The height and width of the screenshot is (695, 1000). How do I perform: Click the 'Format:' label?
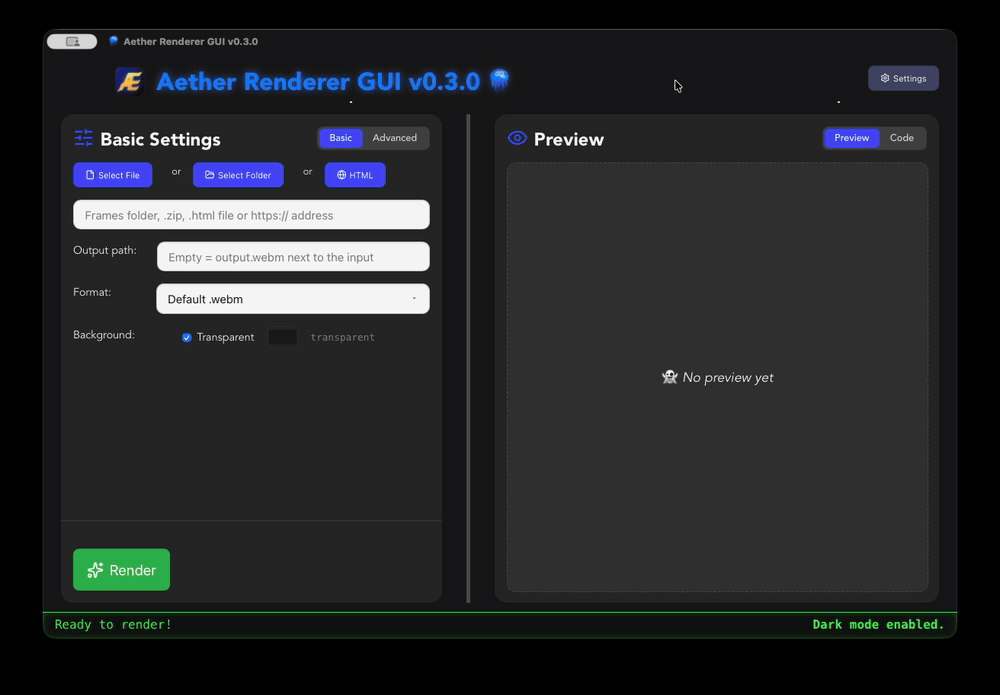point(92,292)
